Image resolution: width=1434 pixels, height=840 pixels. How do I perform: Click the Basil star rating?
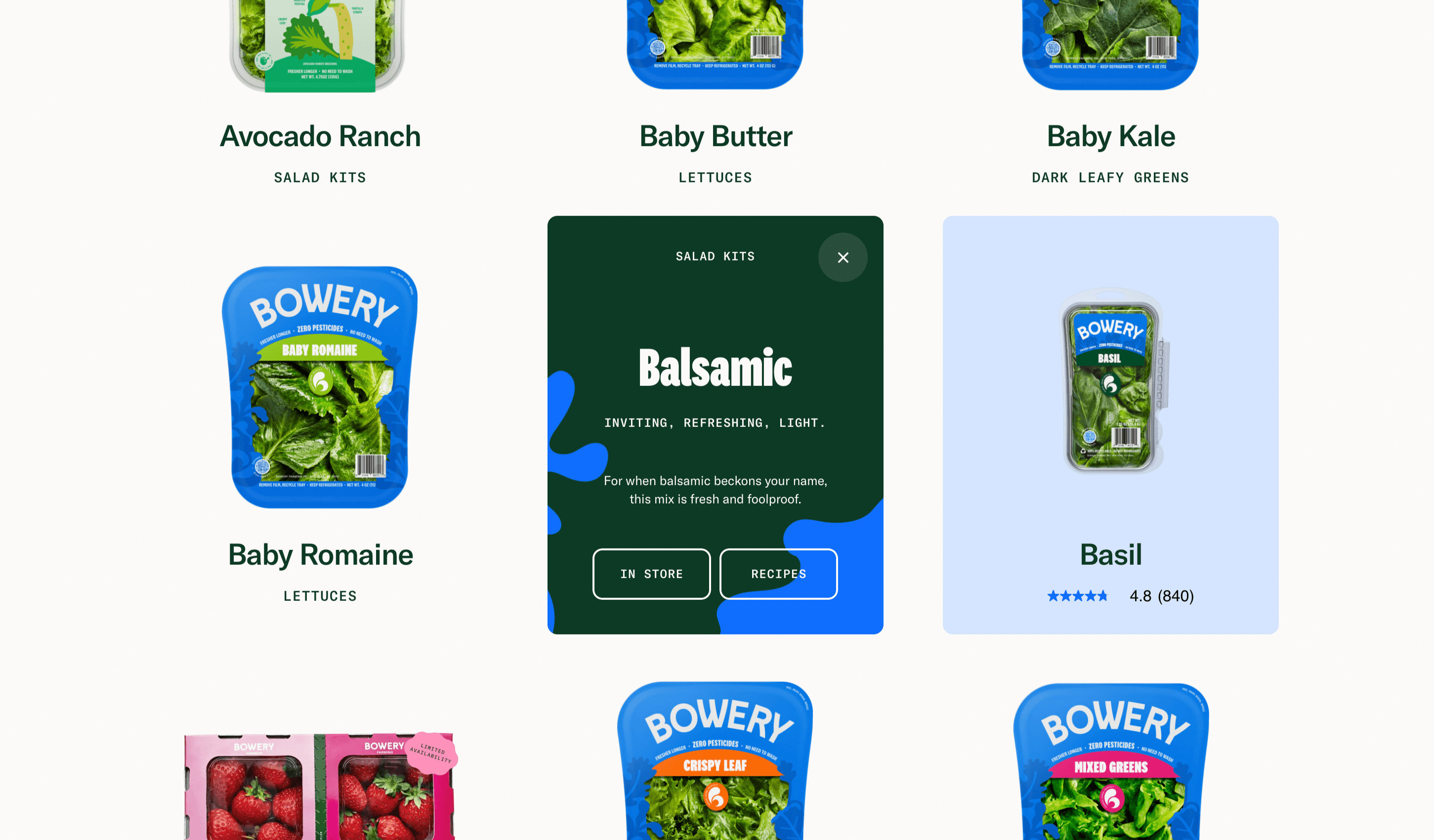[x=1078, y=596]
